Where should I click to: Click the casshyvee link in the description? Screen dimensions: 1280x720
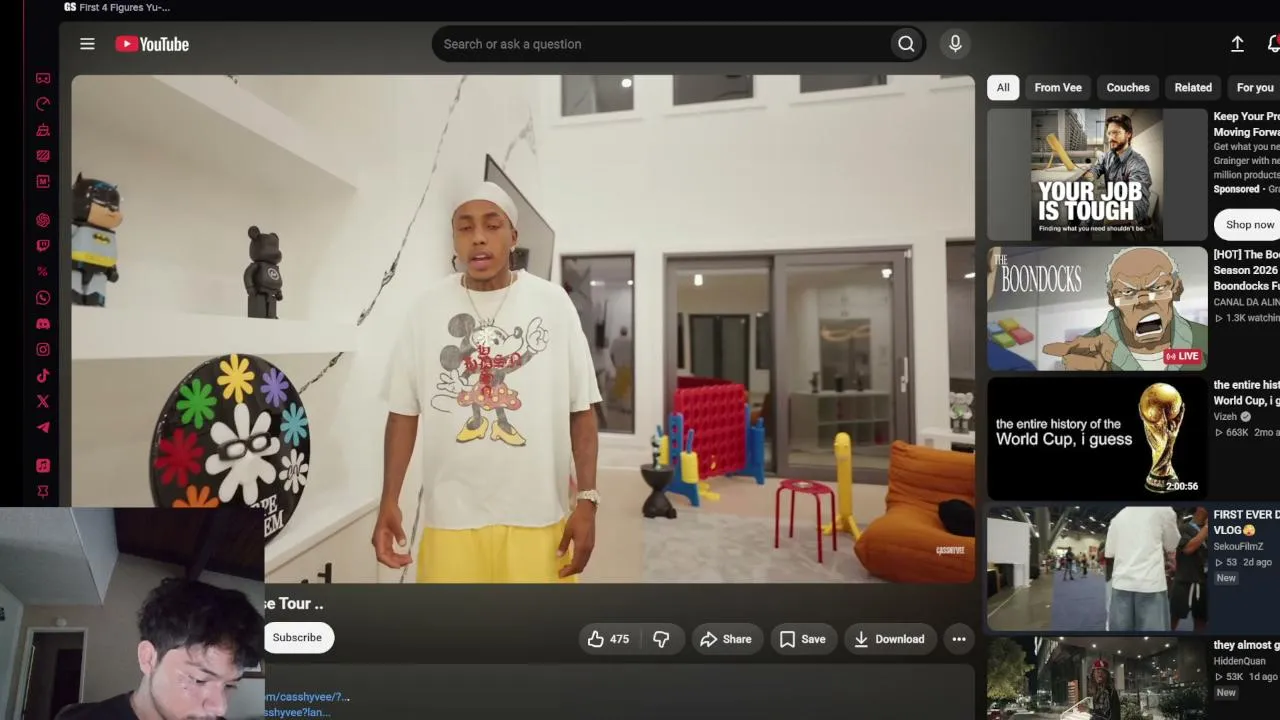pyautogui.click(x=307, y=697)
